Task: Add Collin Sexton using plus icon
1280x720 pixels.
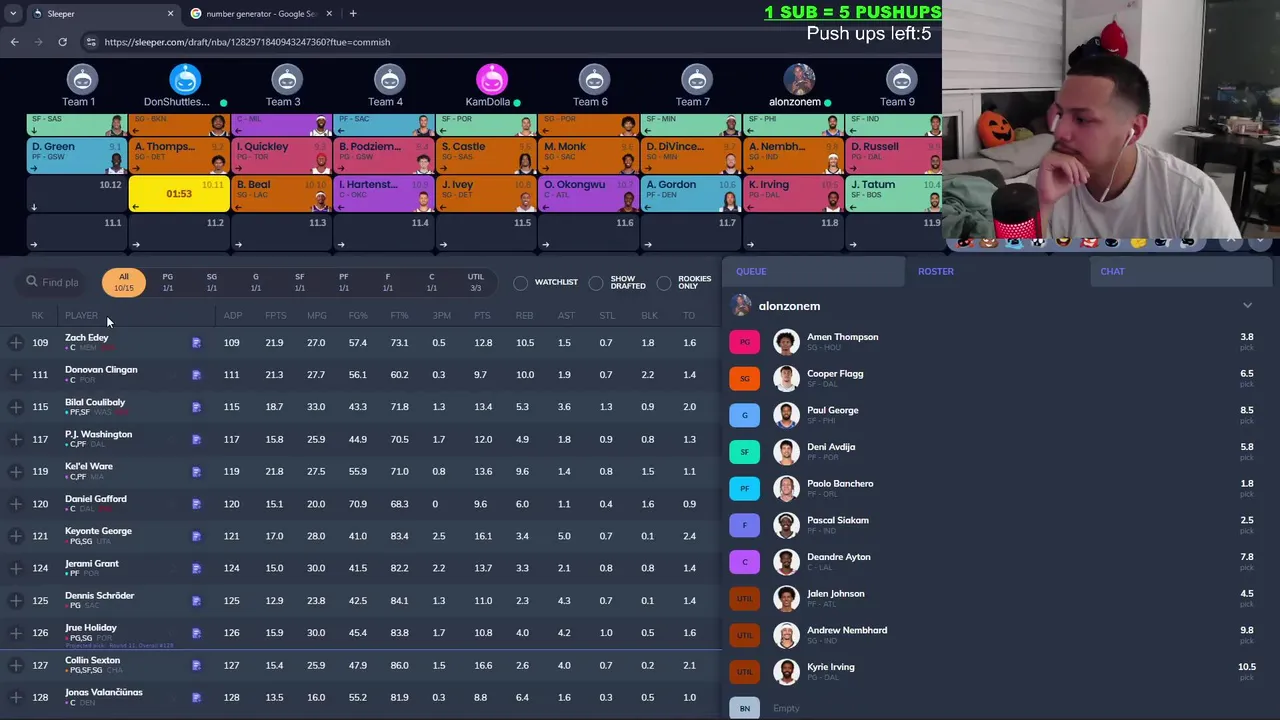Action: [16, 665]
